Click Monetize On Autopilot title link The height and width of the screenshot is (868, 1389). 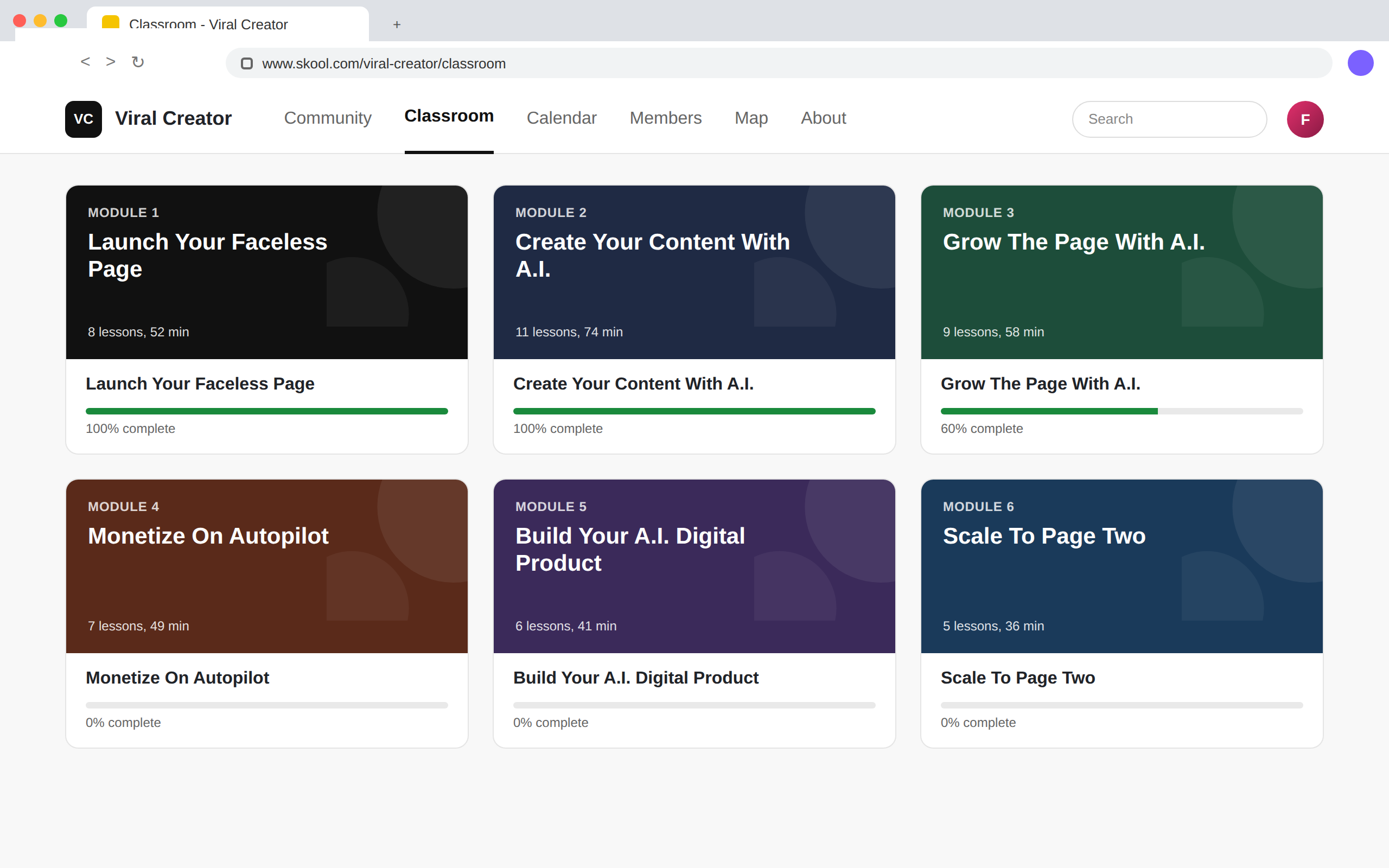177,678
